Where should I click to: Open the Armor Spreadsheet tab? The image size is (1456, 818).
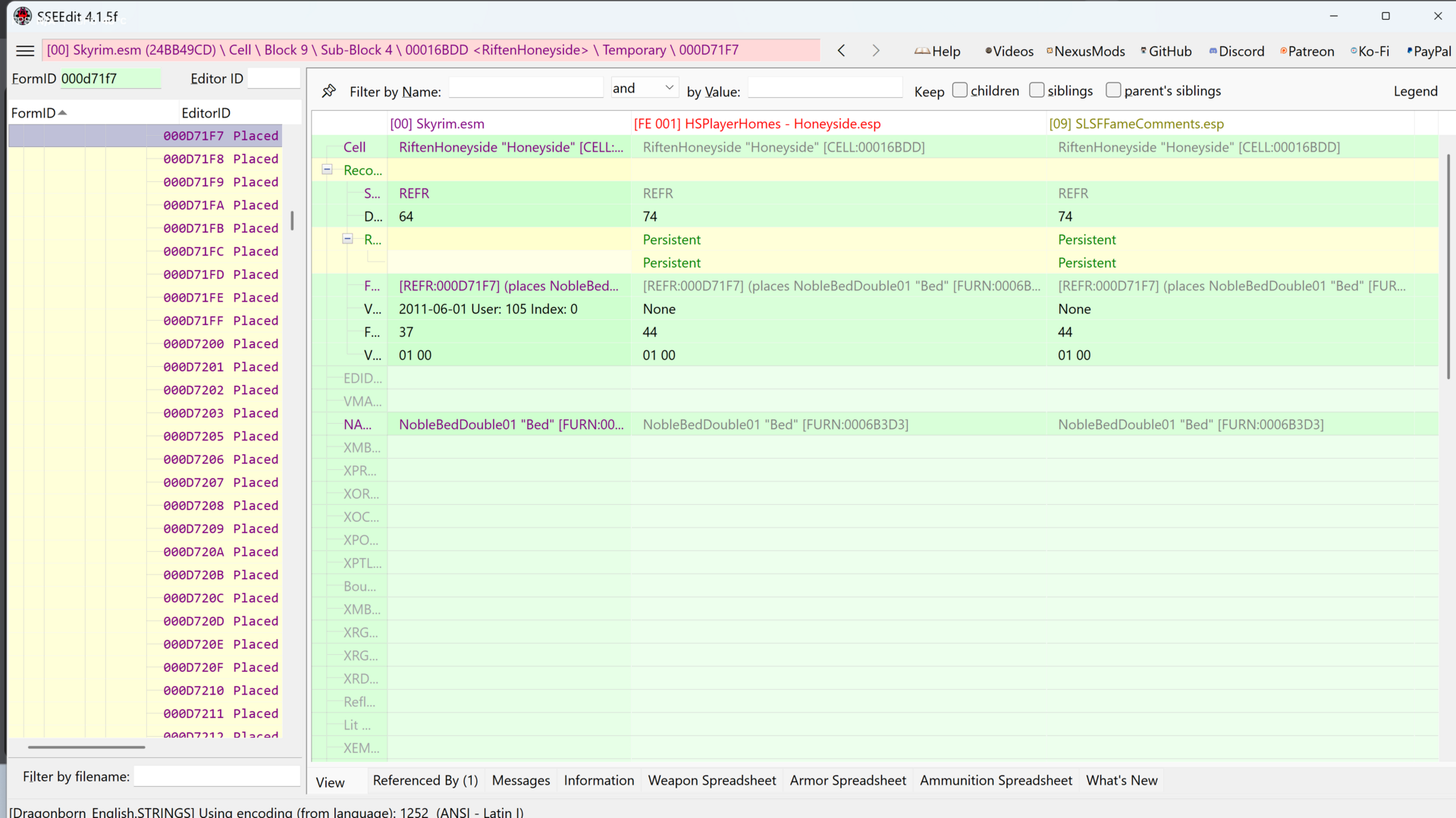pyautogui.click(x=848, y=780)
